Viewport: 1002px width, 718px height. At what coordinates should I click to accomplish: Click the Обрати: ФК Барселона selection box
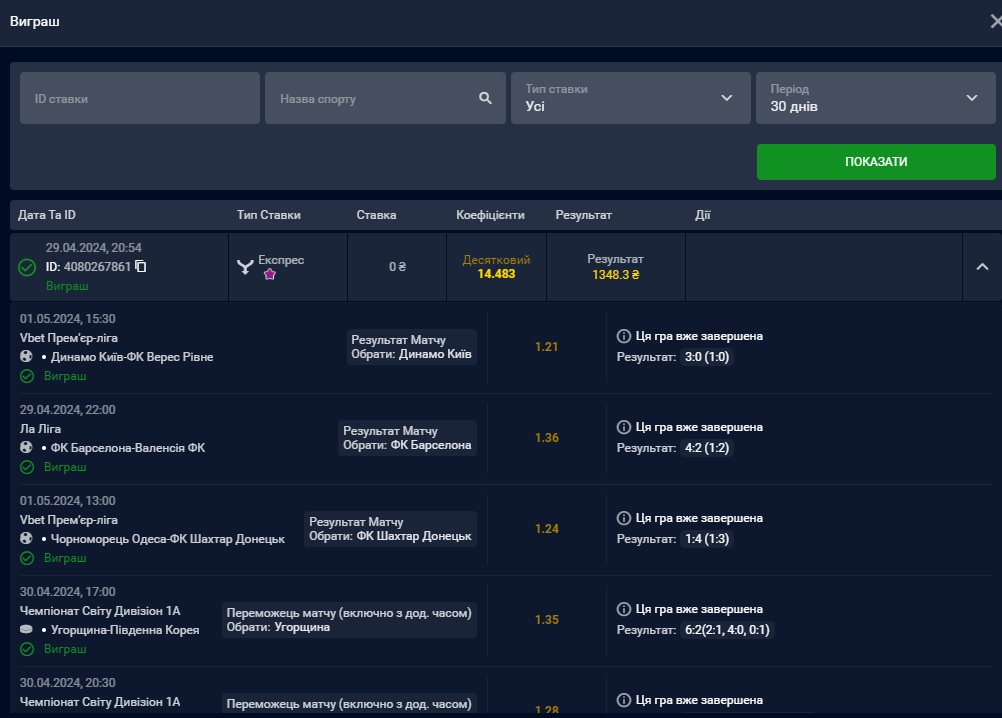click(x=407, y=438)
